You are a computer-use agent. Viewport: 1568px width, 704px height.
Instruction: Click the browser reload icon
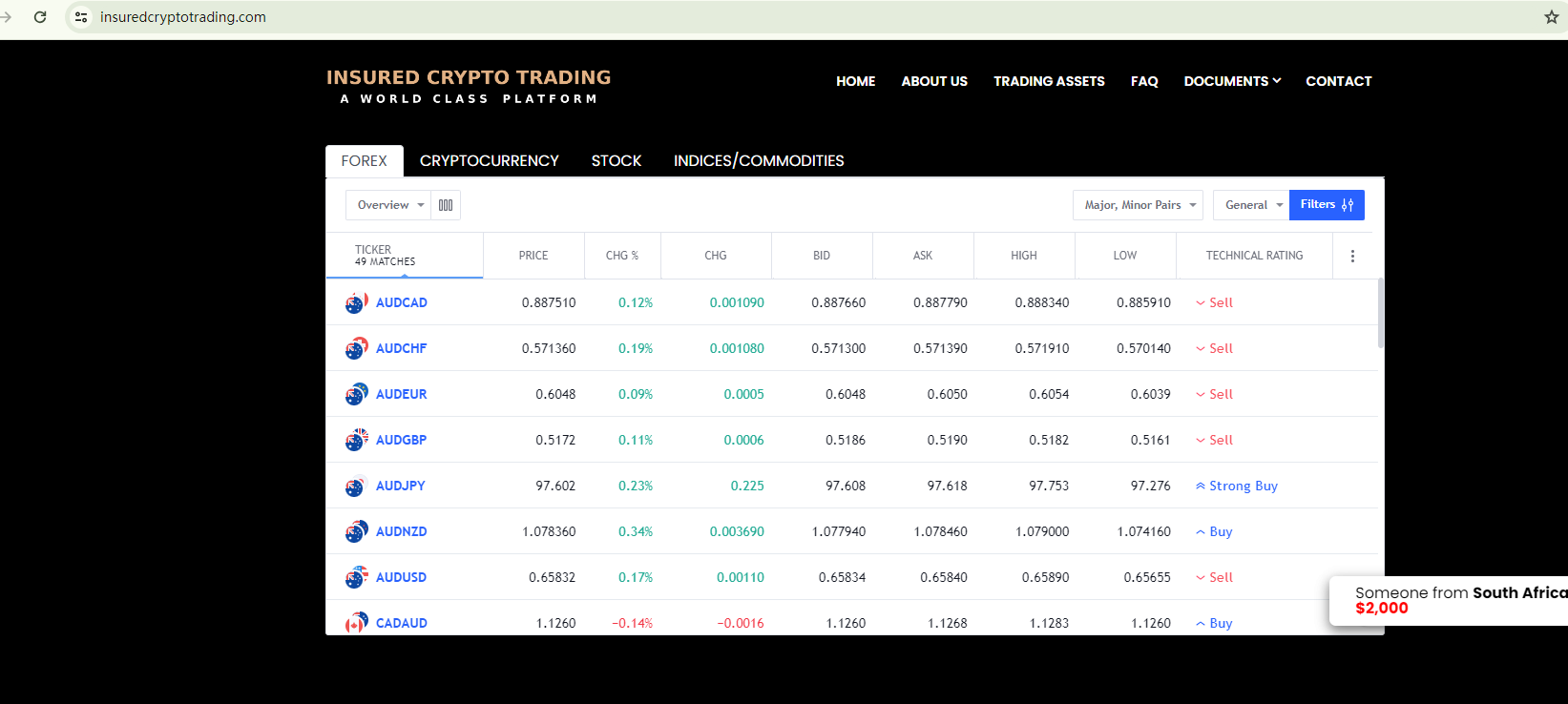(x=40, y=17)
